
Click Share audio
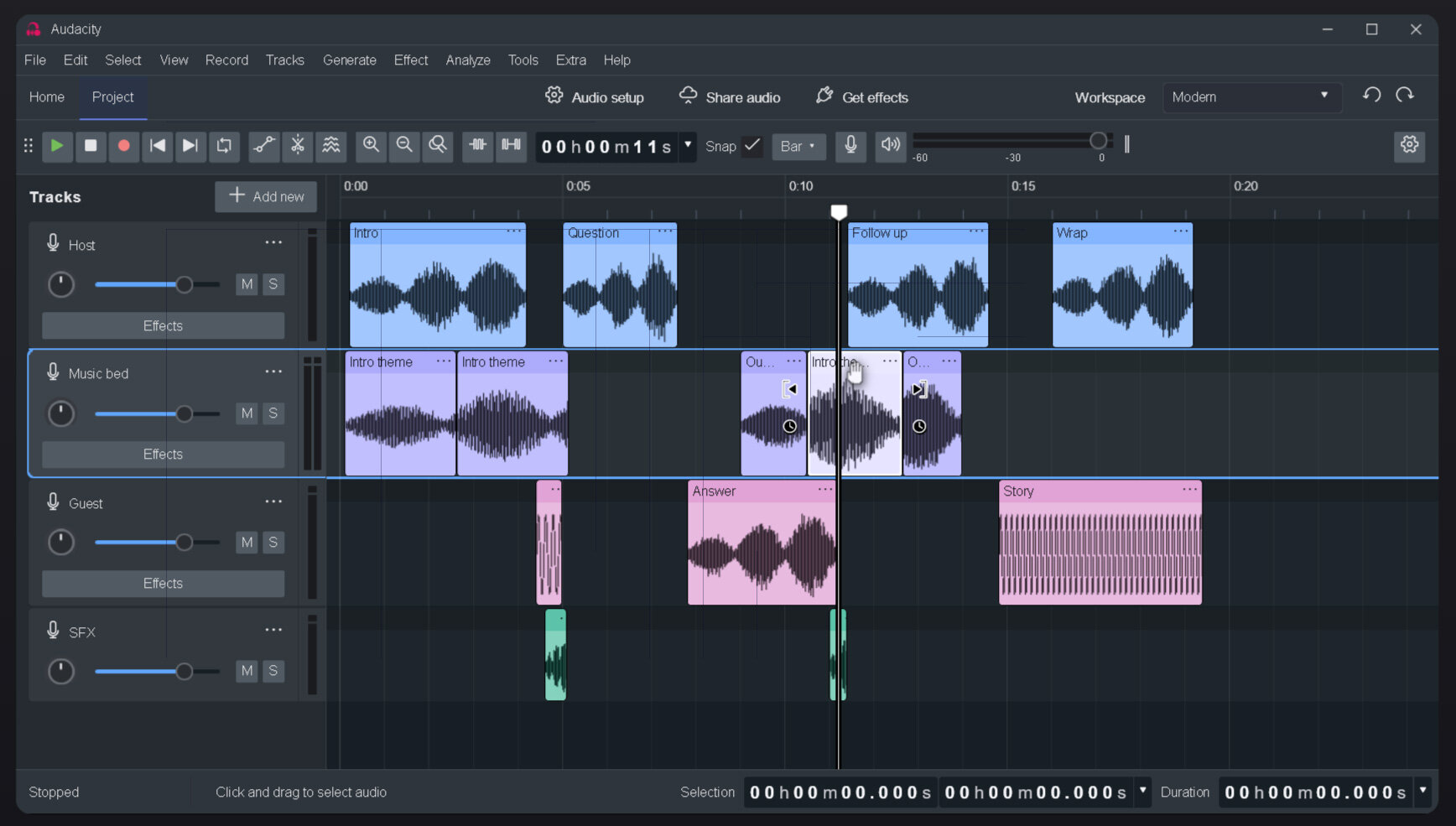730,97
